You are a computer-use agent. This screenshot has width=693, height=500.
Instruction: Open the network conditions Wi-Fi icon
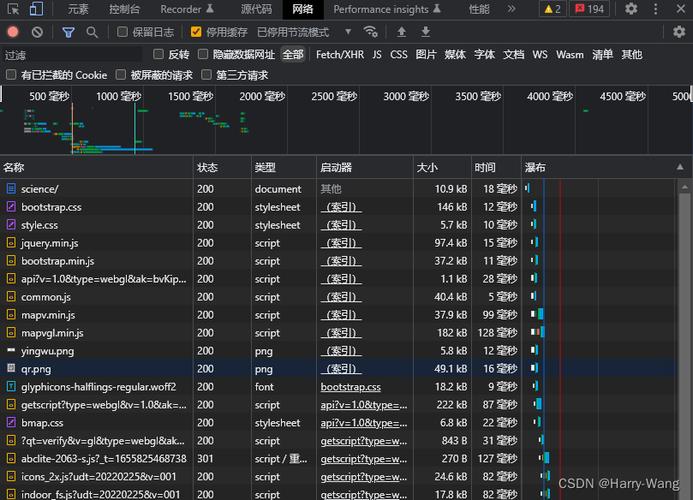tap(370, 32)
